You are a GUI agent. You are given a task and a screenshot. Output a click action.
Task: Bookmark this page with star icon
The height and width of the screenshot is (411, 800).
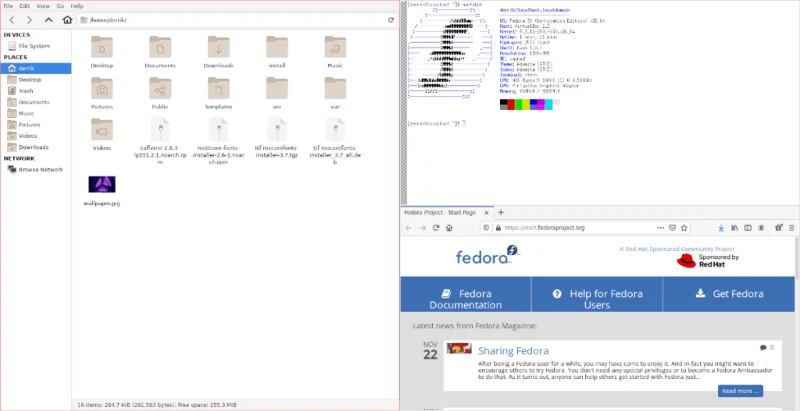pos(684,228)
